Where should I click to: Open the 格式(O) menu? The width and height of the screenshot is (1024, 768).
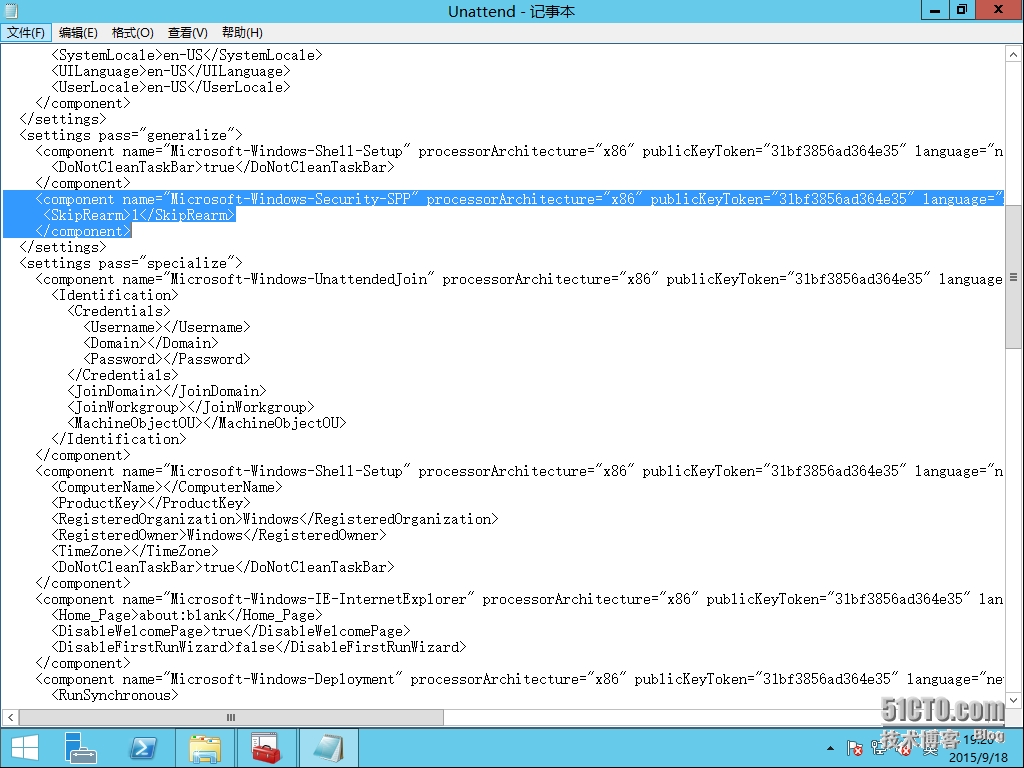[133, 33]
